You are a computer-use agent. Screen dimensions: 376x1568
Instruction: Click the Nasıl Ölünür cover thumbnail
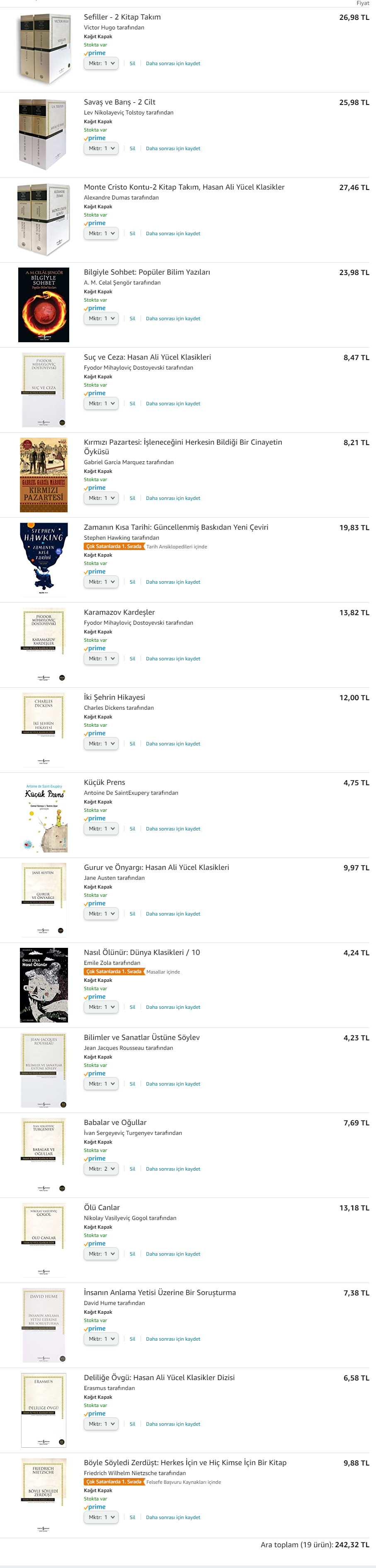point(44,985)
